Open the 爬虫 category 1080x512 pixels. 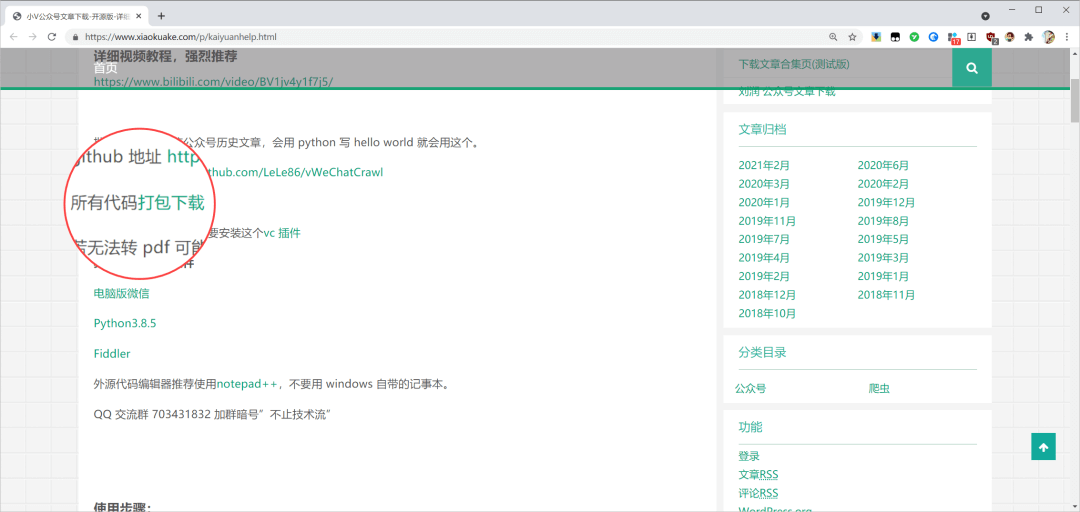(879, 389)
